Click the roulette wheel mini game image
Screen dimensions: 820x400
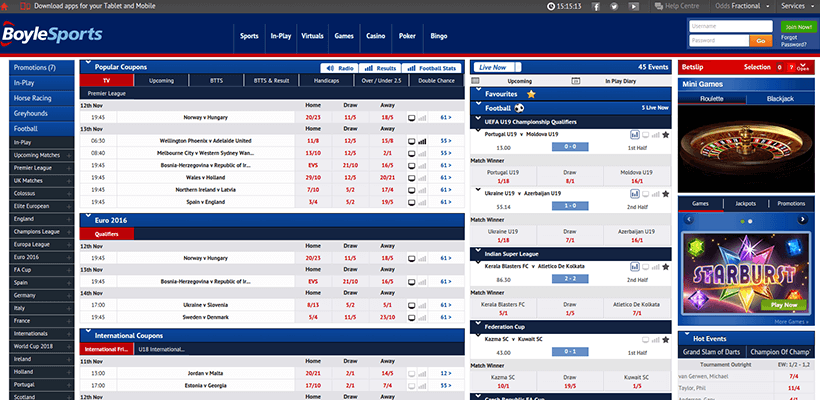click(x=746, y=149)
